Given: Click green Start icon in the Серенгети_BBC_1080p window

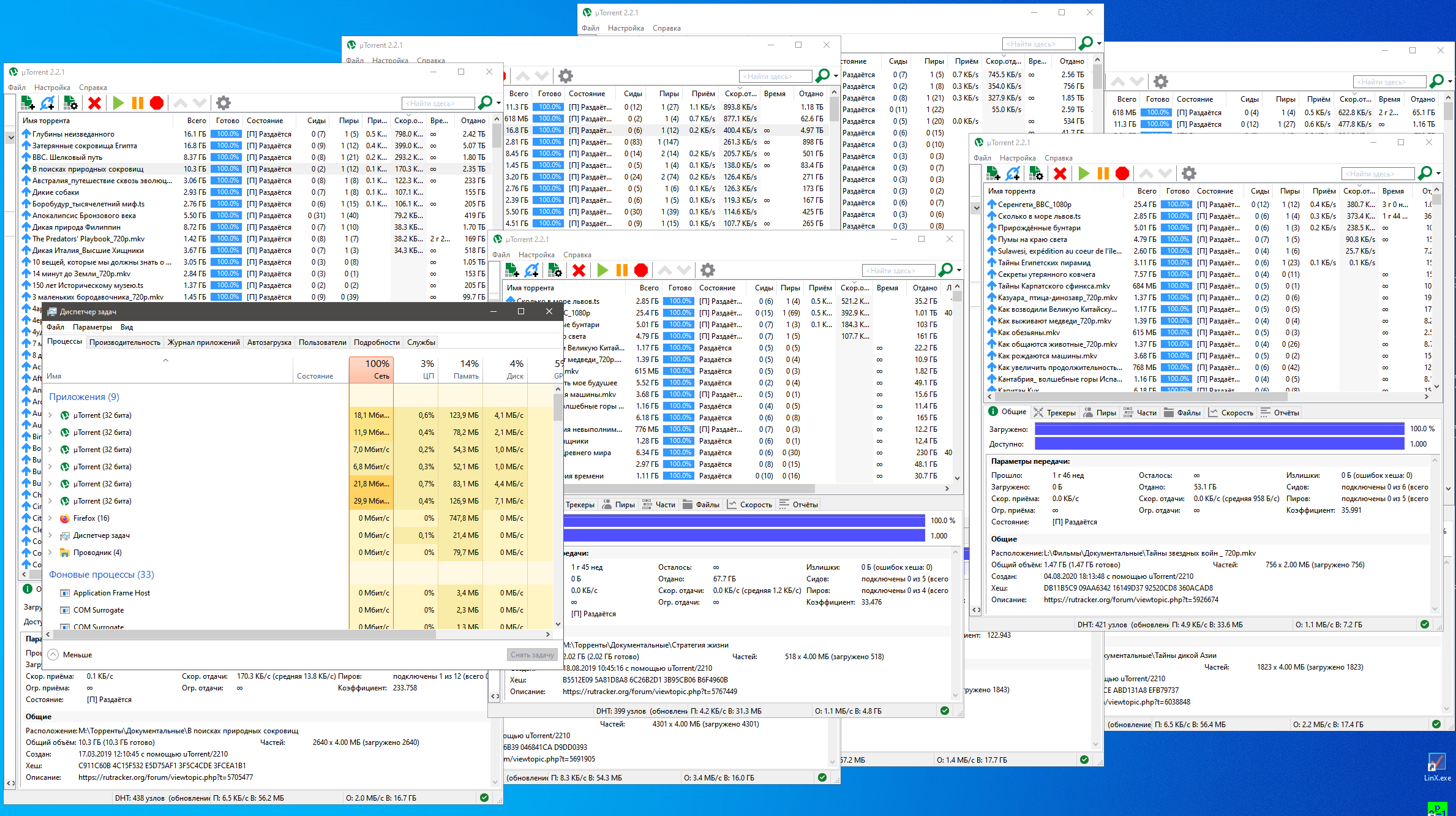Looking at the screenshot, I should [x=1084, y=173].
